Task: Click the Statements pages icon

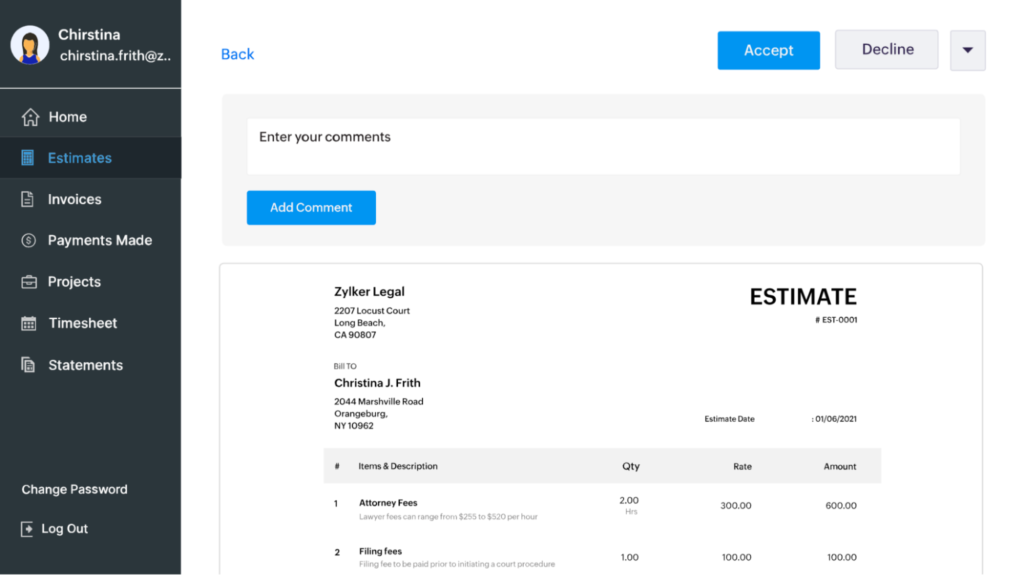Action: coord(28,365)
